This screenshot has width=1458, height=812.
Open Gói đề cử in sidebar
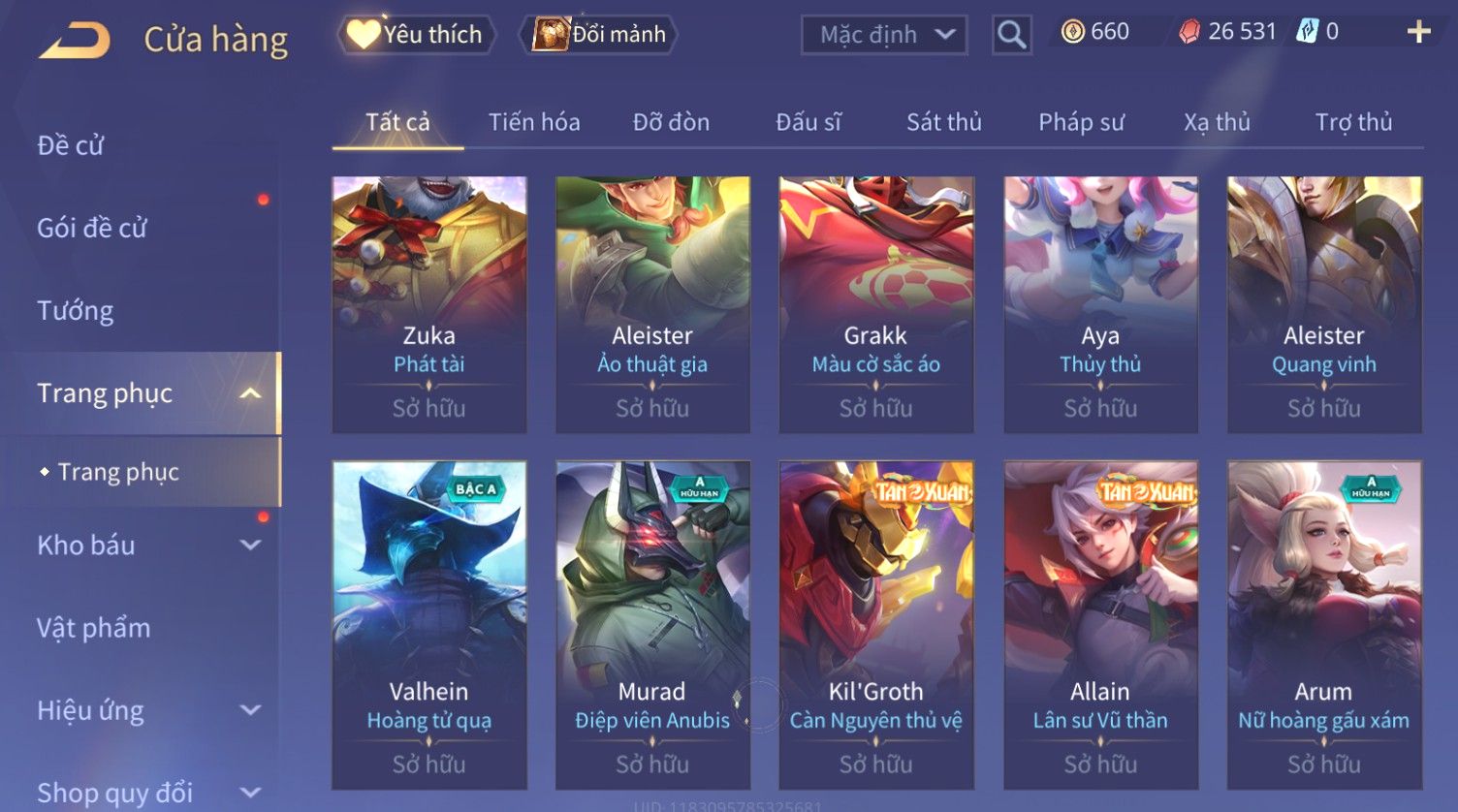(x=92, y=229)
